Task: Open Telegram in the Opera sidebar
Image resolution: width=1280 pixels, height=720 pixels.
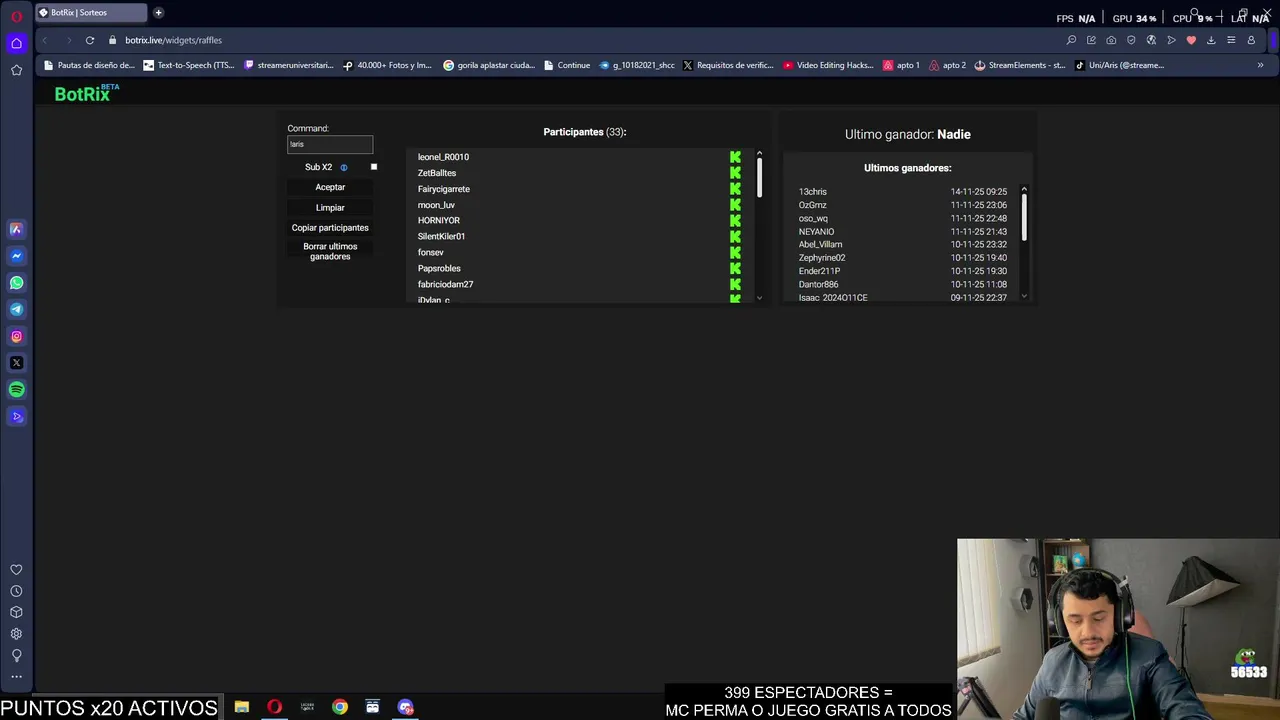Action: coord(16,309)
